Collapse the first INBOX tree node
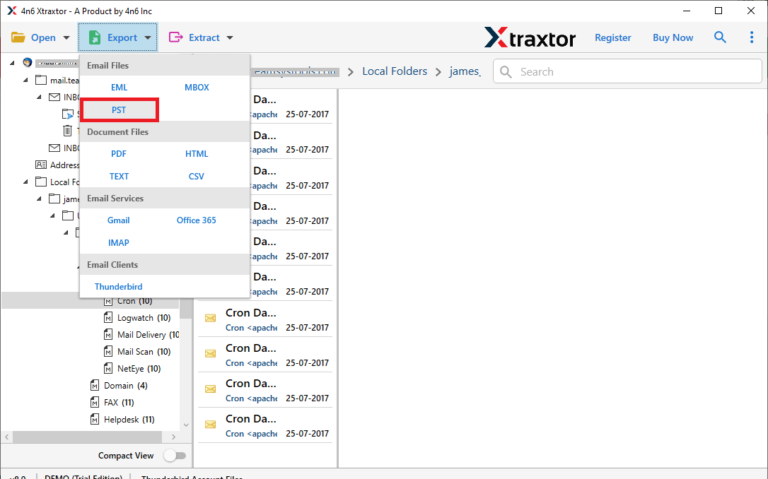Image resolution: width=768 pixels, height=479 pixels. pyautogui.click(x=39, y=97)
